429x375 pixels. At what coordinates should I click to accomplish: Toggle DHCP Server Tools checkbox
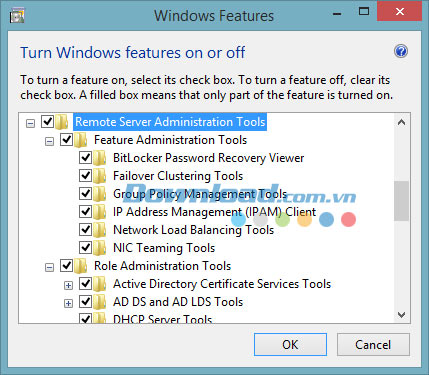pyautogui.click(x=85, y=318)
